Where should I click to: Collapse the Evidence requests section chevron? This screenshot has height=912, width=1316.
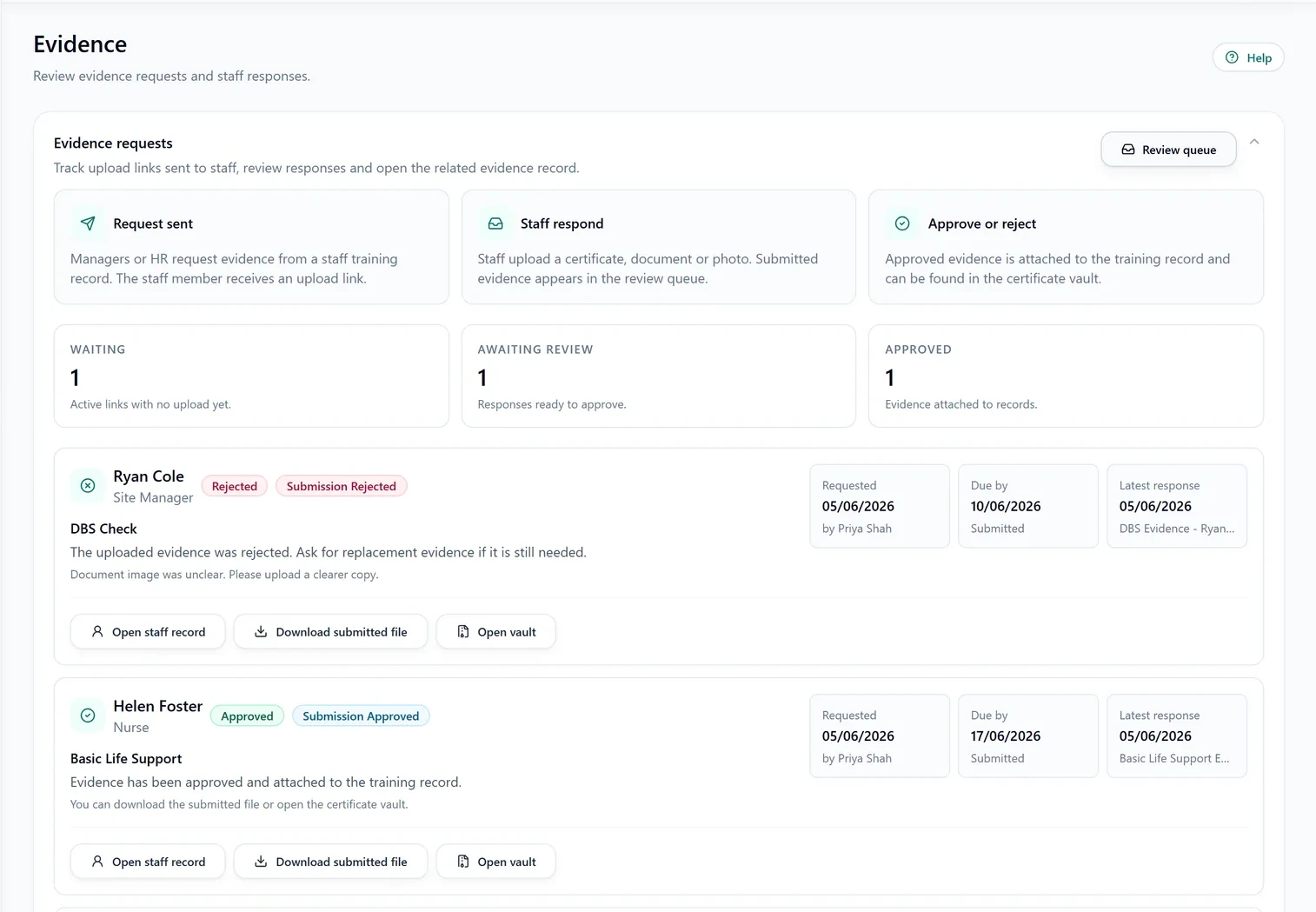[x=1254, y=142]
